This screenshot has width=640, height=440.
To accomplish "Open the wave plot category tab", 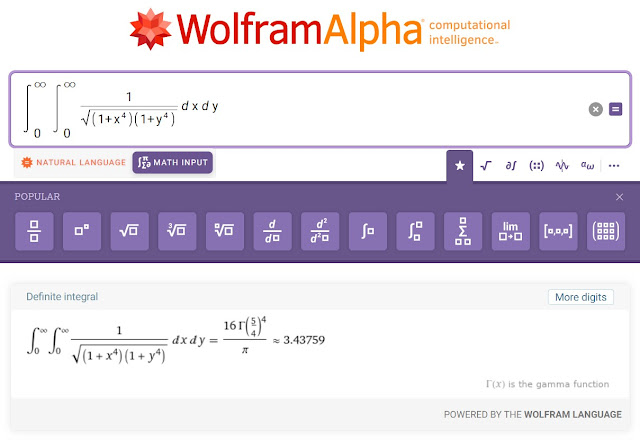I will [x=562, y=166].
